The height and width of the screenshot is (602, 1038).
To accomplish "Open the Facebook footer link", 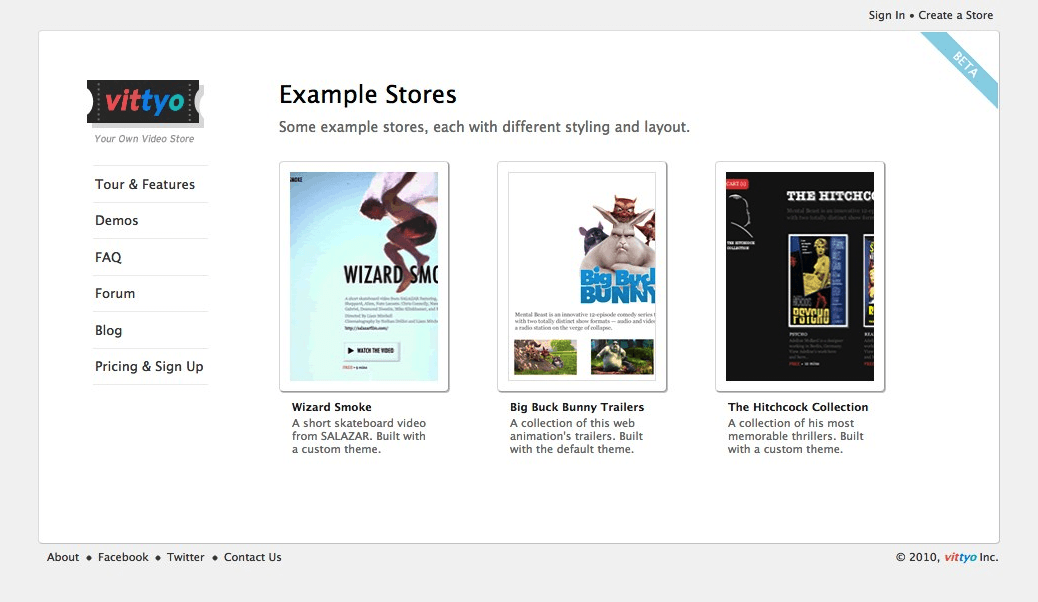I will tap(123, 557).
